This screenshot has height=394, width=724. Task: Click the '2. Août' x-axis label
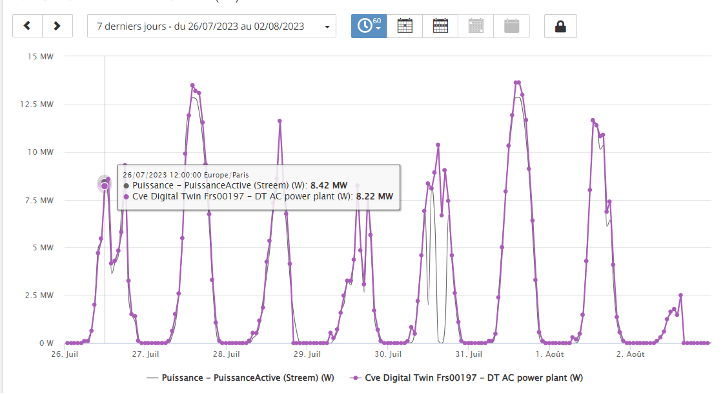(x=630, y=354)
